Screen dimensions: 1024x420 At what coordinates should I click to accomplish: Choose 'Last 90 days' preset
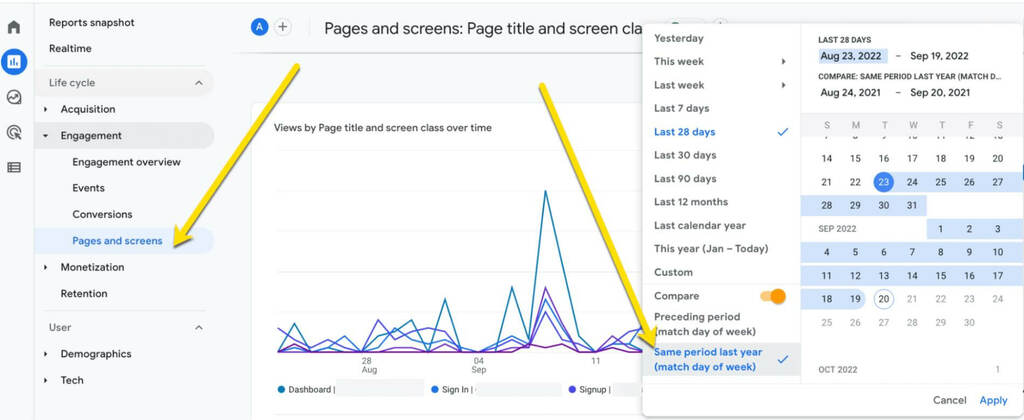pos(685,179)
